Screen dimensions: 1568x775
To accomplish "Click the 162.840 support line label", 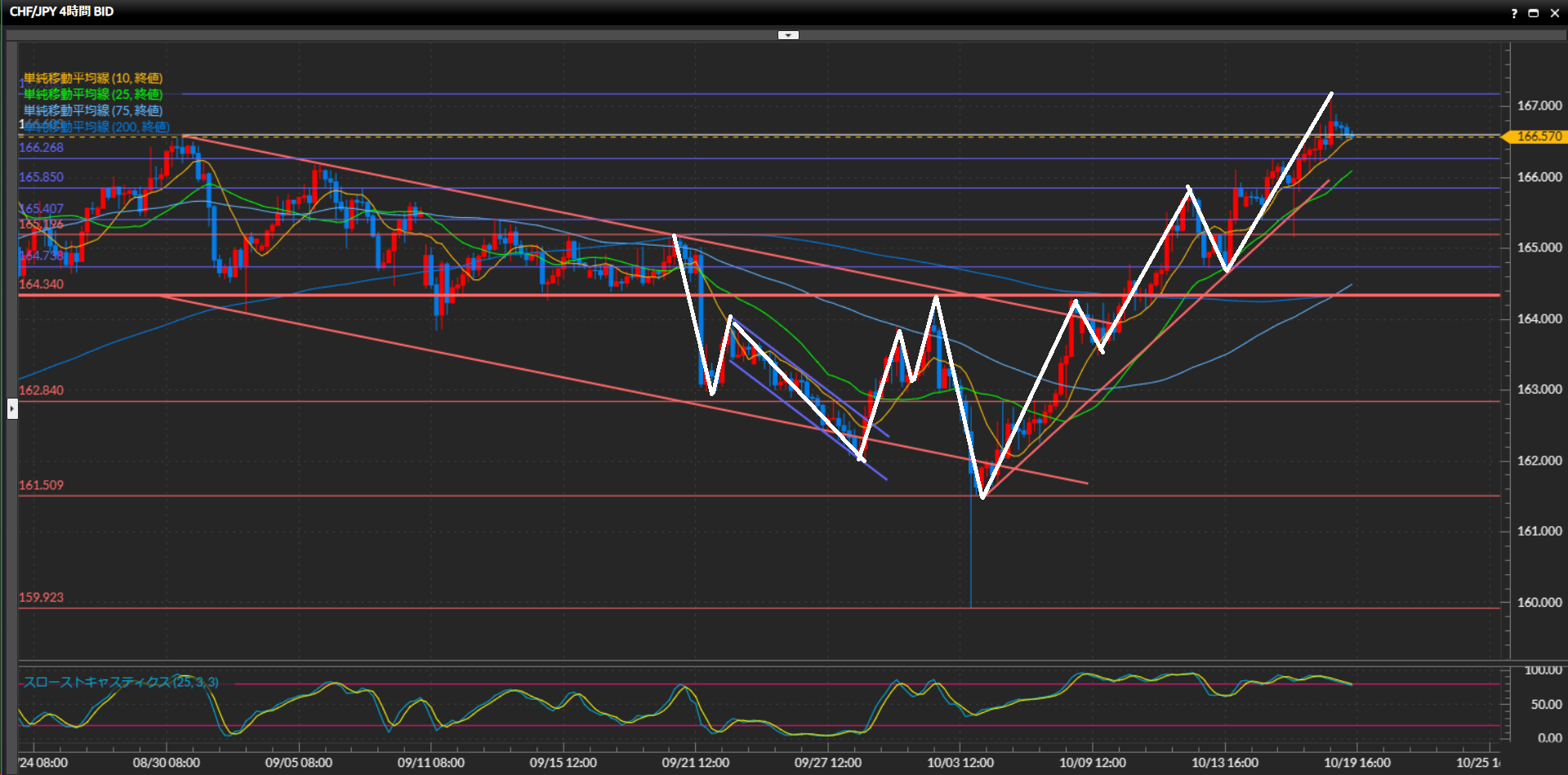I will coord(41,390).
